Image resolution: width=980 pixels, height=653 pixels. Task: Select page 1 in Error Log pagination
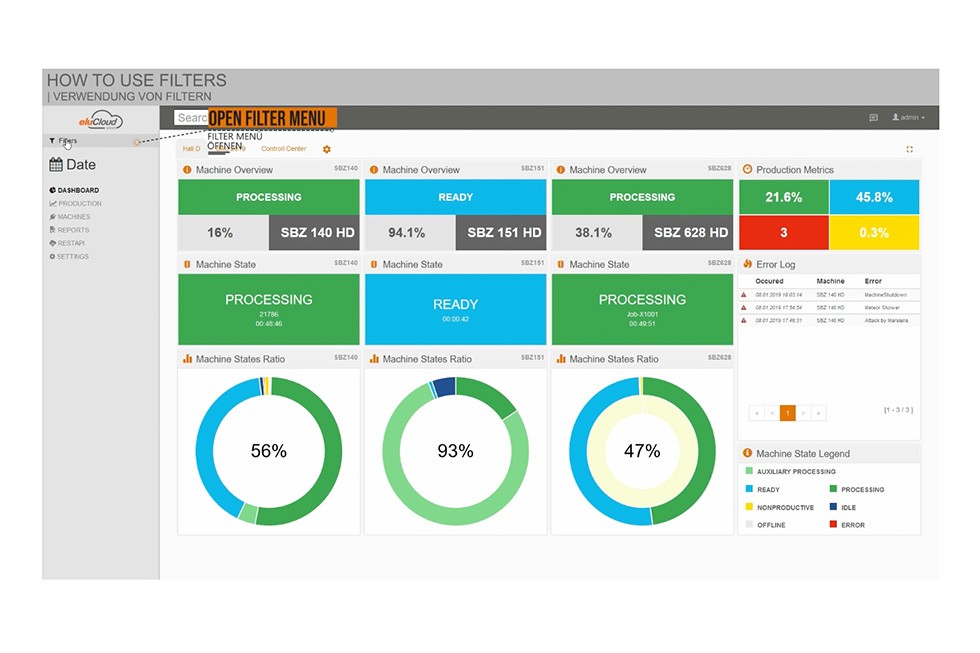[x=788, y=412]
